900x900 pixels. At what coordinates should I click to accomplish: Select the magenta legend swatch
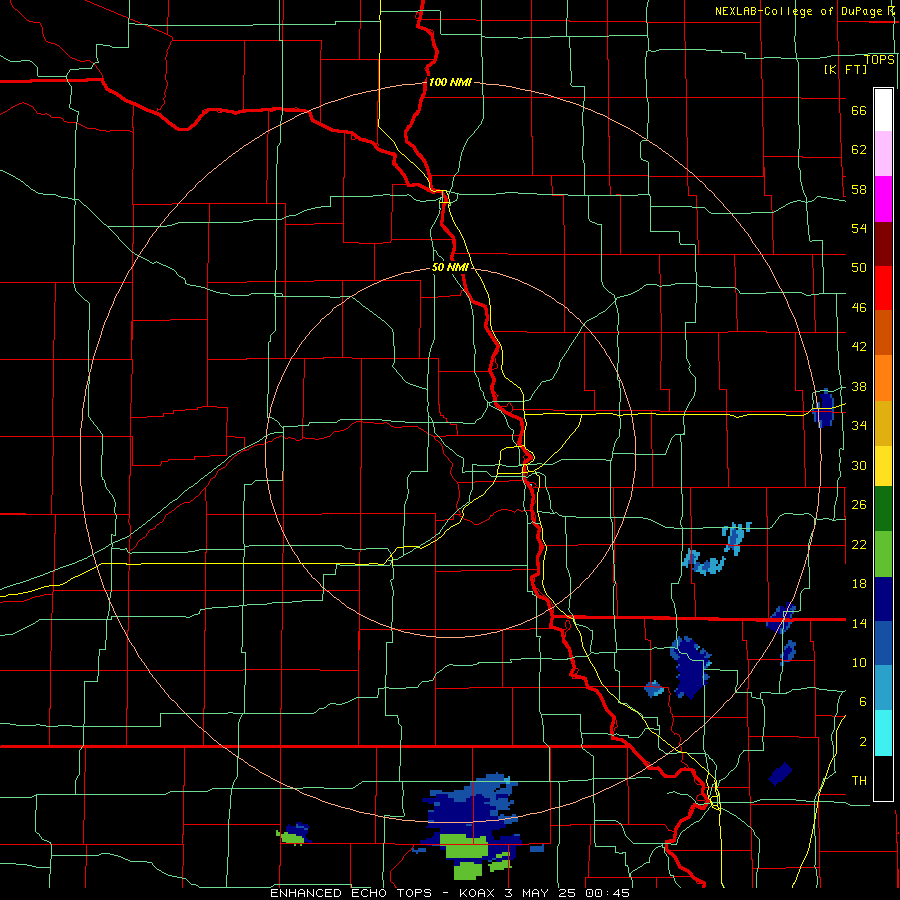(x=883, y=199)
